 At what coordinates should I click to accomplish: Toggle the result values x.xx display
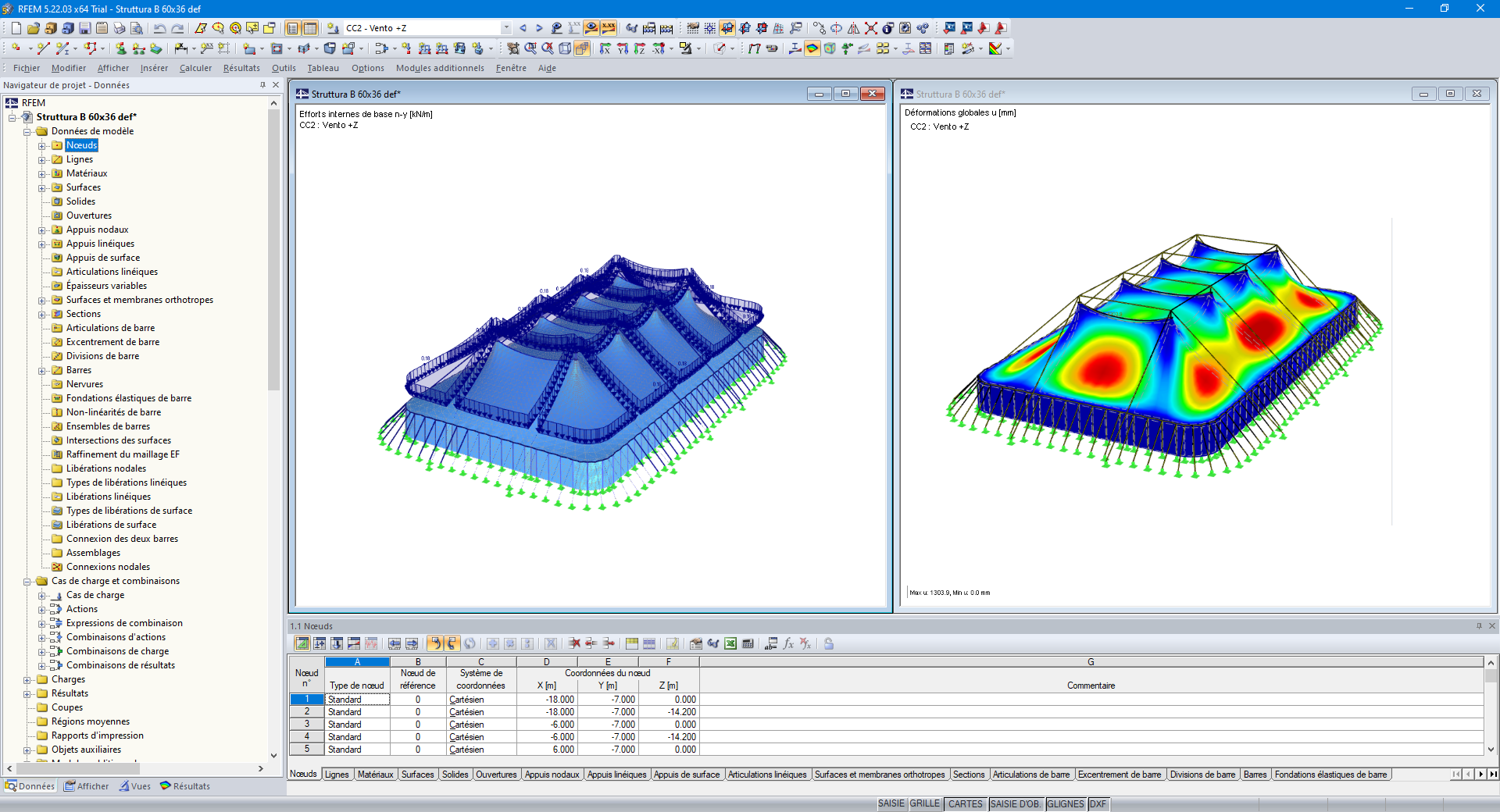click(x=609, y=28)
